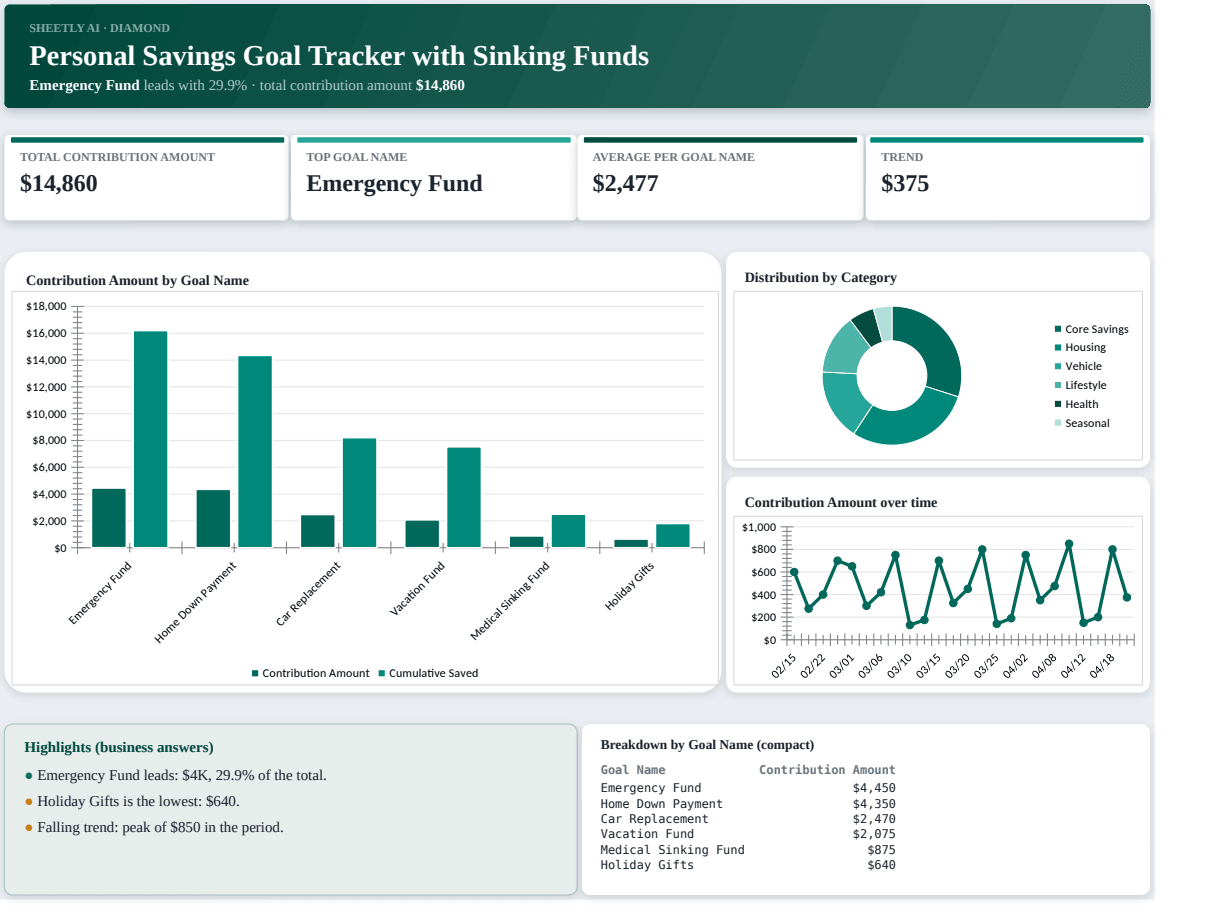This screenshot has height=922, width=1227.
Task: Click the first data point of the line chart
Action: (794, 572)
